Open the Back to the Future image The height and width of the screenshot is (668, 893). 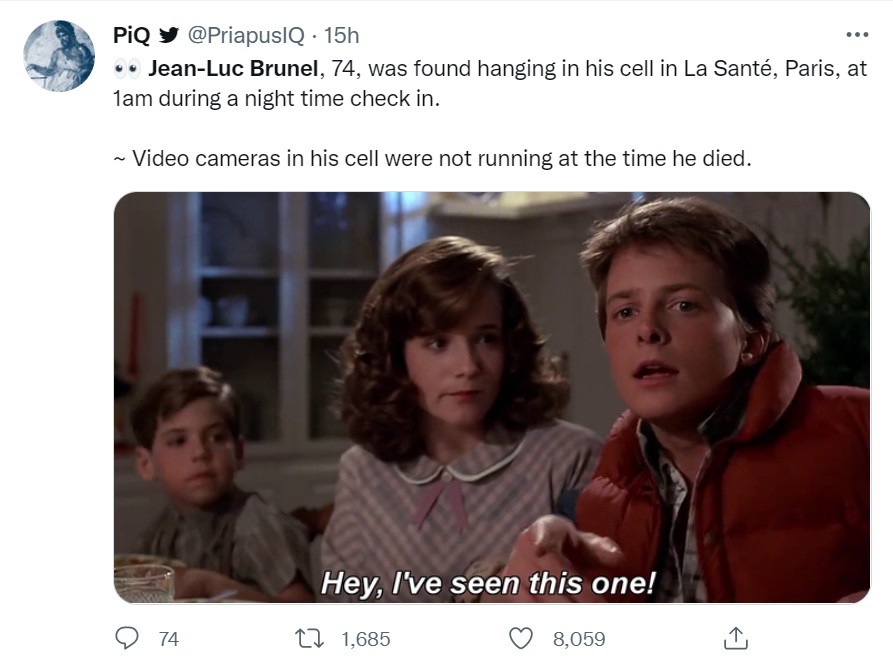pos(492,397)
